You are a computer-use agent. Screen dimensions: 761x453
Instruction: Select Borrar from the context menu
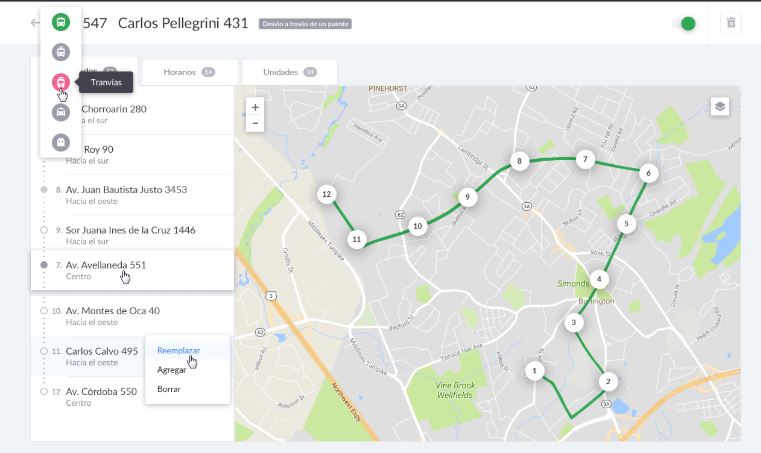(169, 389)
